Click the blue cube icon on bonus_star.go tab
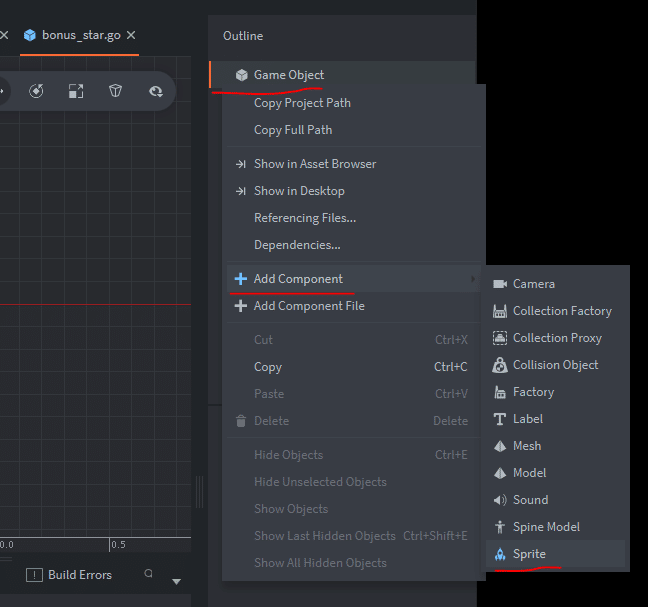This screenshot has height=607, width=648. pyautogui.click(x=30, y=36)
